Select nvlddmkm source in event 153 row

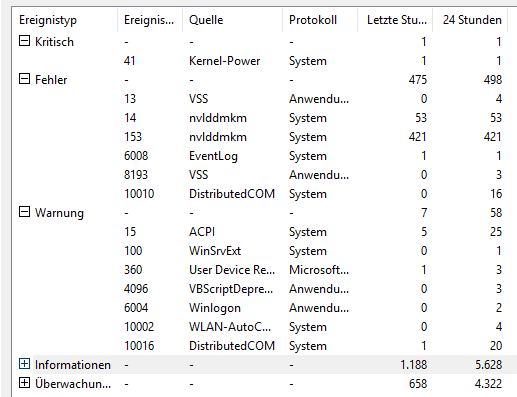218,137
